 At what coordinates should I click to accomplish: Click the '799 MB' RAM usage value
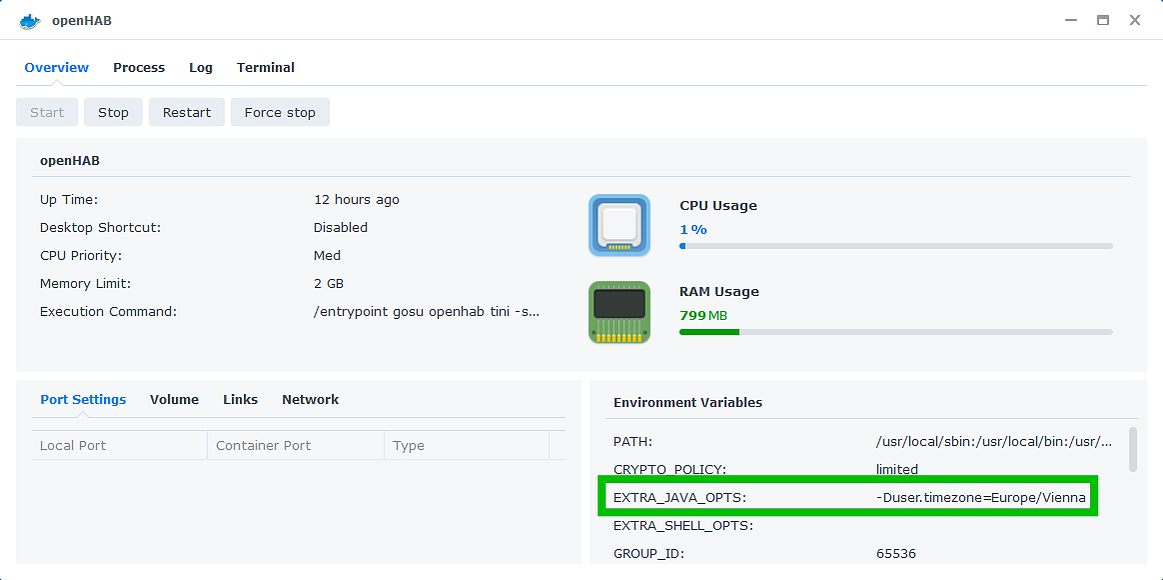pyautogui.click(x=703, y=315)
